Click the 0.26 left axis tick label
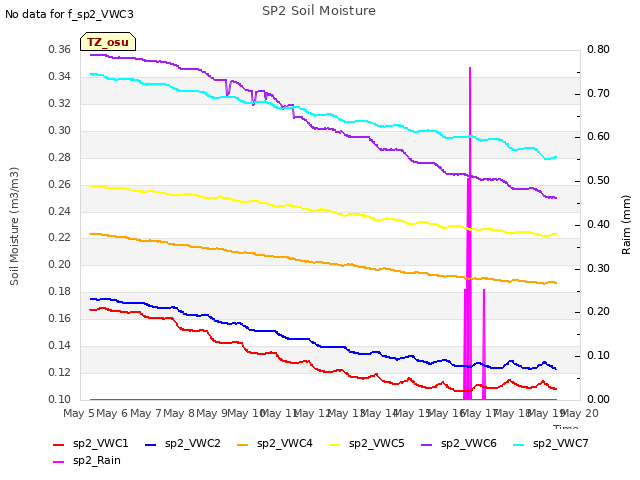This screenshot has width=640, height=480. pos(60,184)
